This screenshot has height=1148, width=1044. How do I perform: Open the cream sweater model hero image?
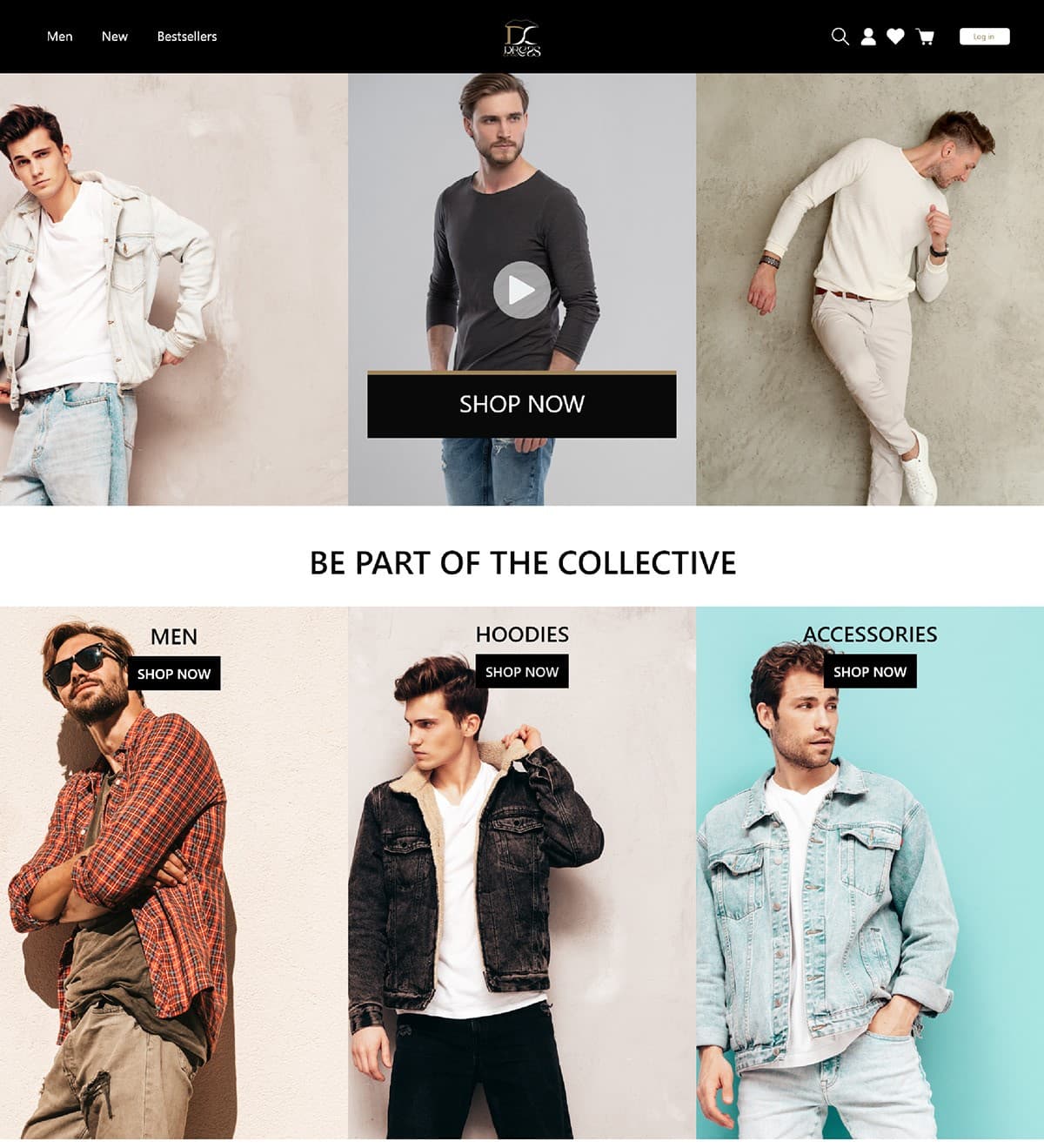(x=870, y=289)
